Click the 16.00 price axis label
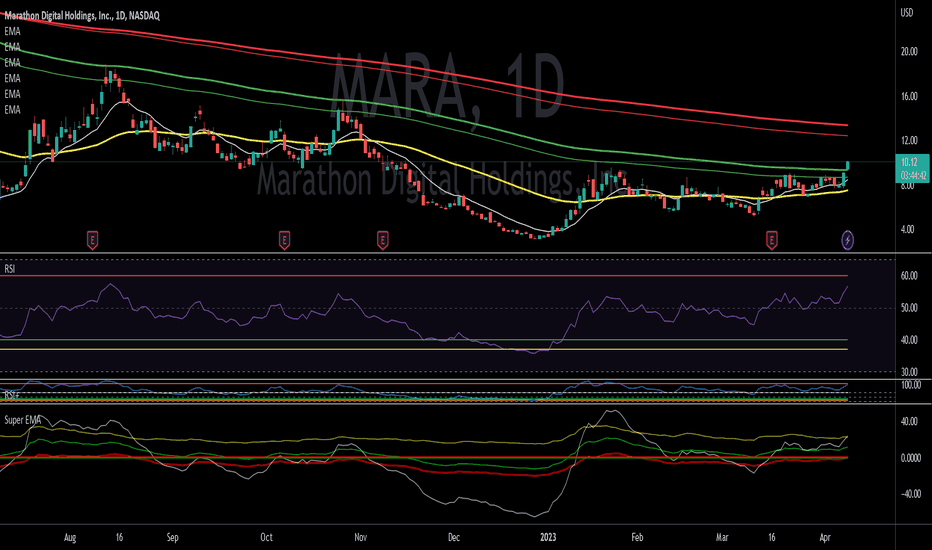The width and height of the screenshot is (932, 550). pyautogui.click(x=909, y=96)
